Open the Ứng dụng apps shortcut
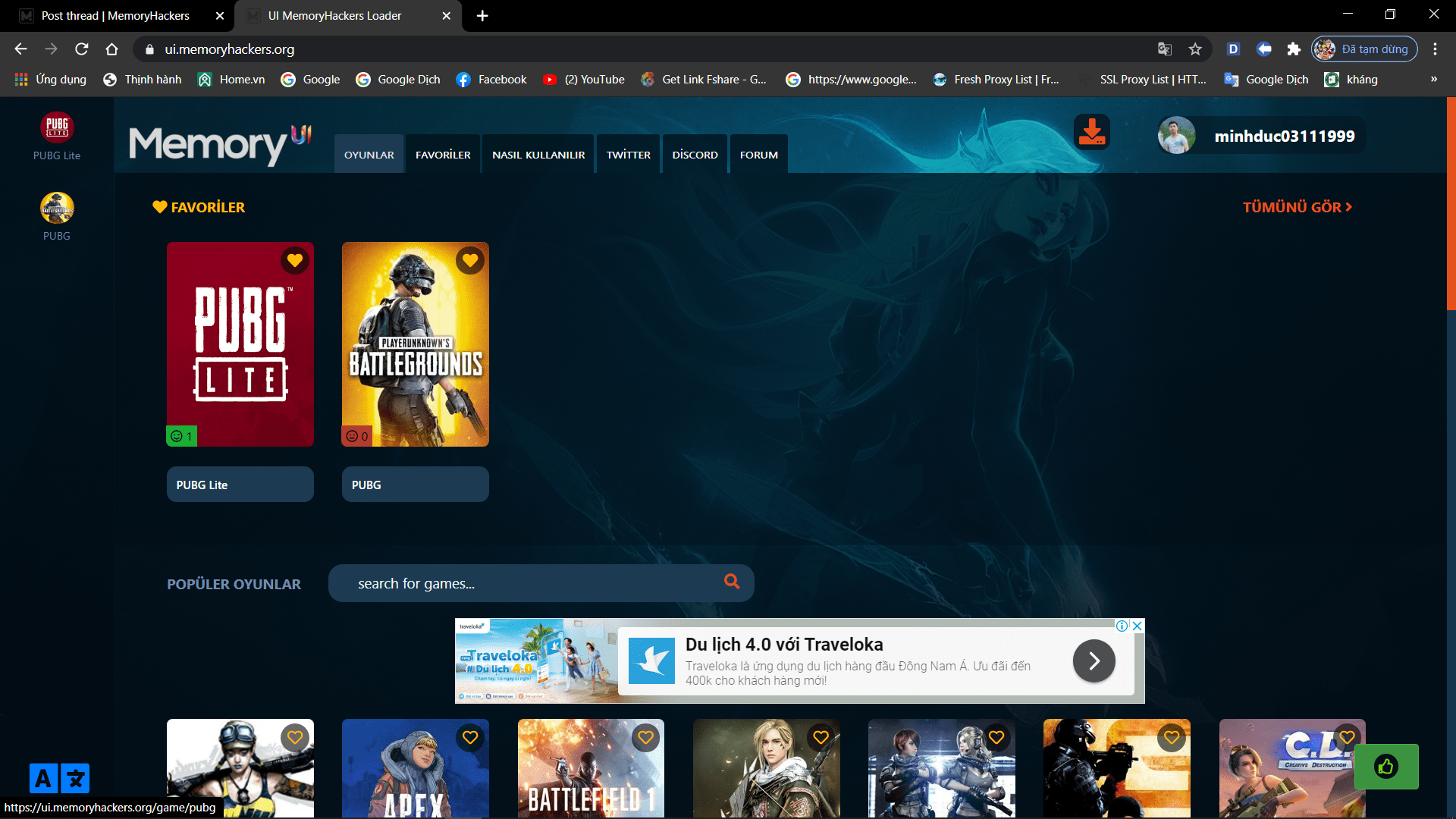1456x819 pixels. (50, 80)
